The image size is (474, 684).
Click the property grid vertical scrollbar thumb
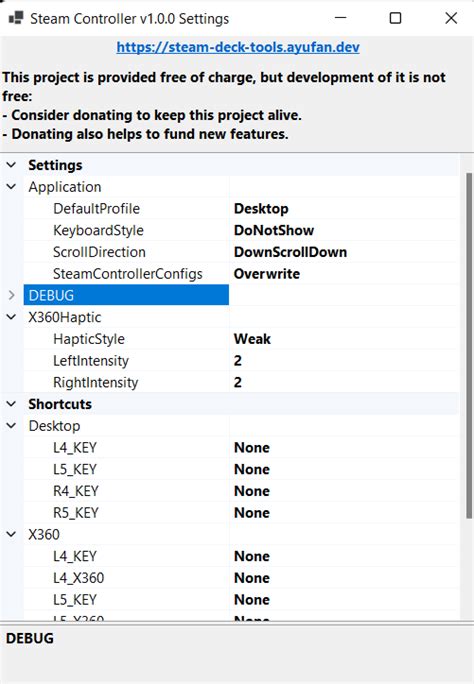(x=469, y=345)
